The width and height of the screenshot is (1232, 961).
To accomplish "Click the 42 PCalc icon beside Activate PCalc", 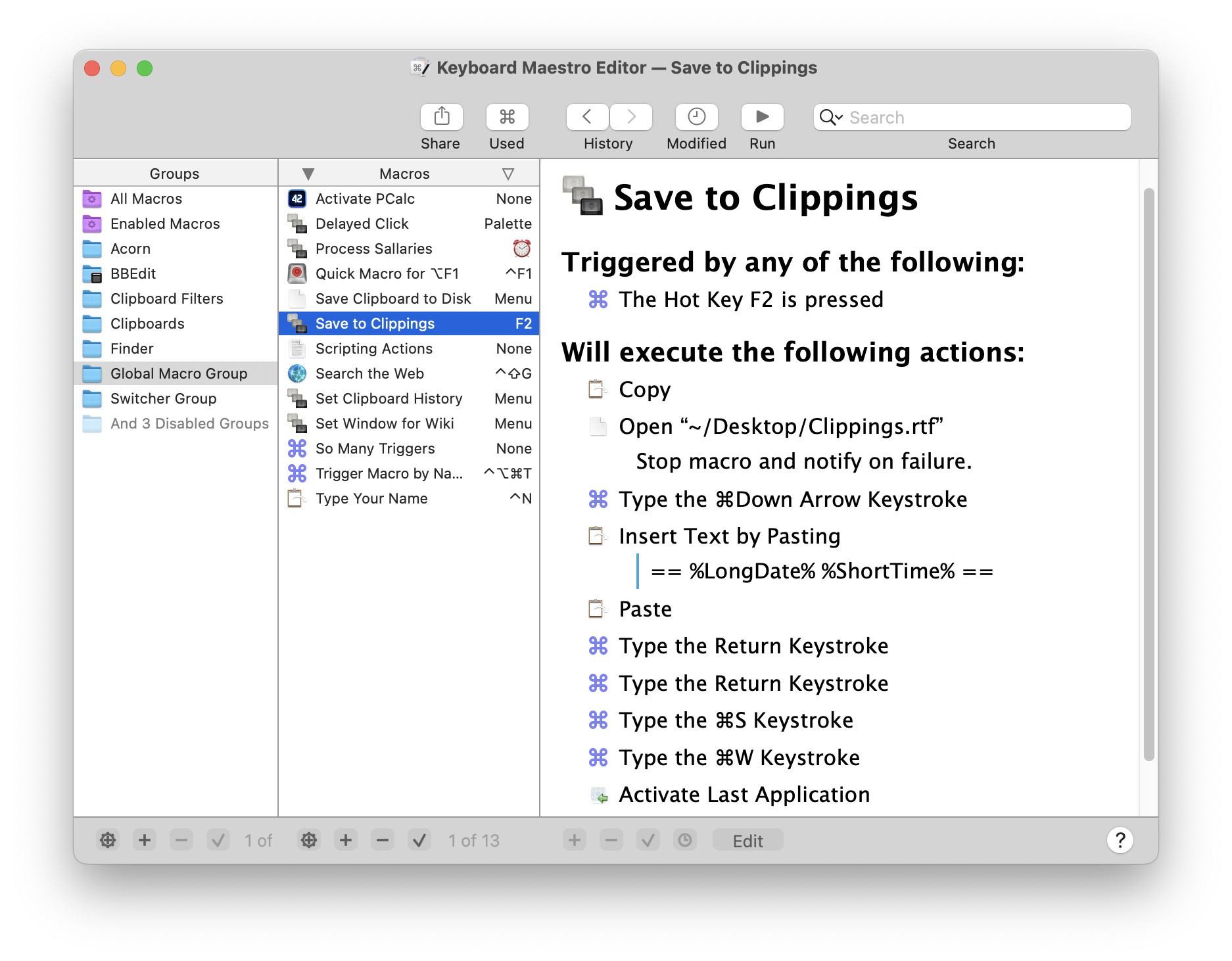I will pyautogui.click(x=297, y=199).
